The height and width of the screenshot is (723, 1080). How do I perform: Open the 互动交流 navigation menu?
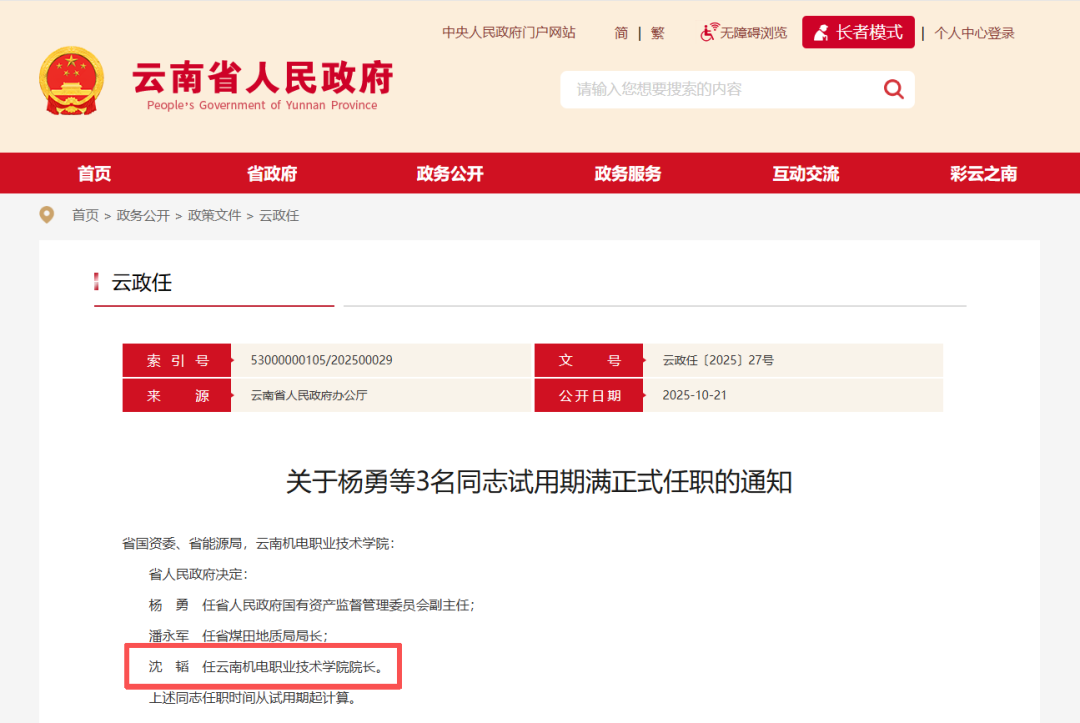(x=805, y=173)
